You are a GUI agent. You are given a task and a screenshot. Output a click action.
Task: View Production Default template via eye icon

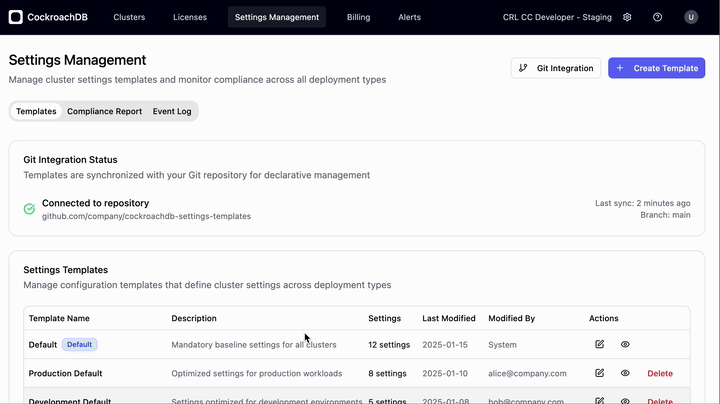(625, 373)
